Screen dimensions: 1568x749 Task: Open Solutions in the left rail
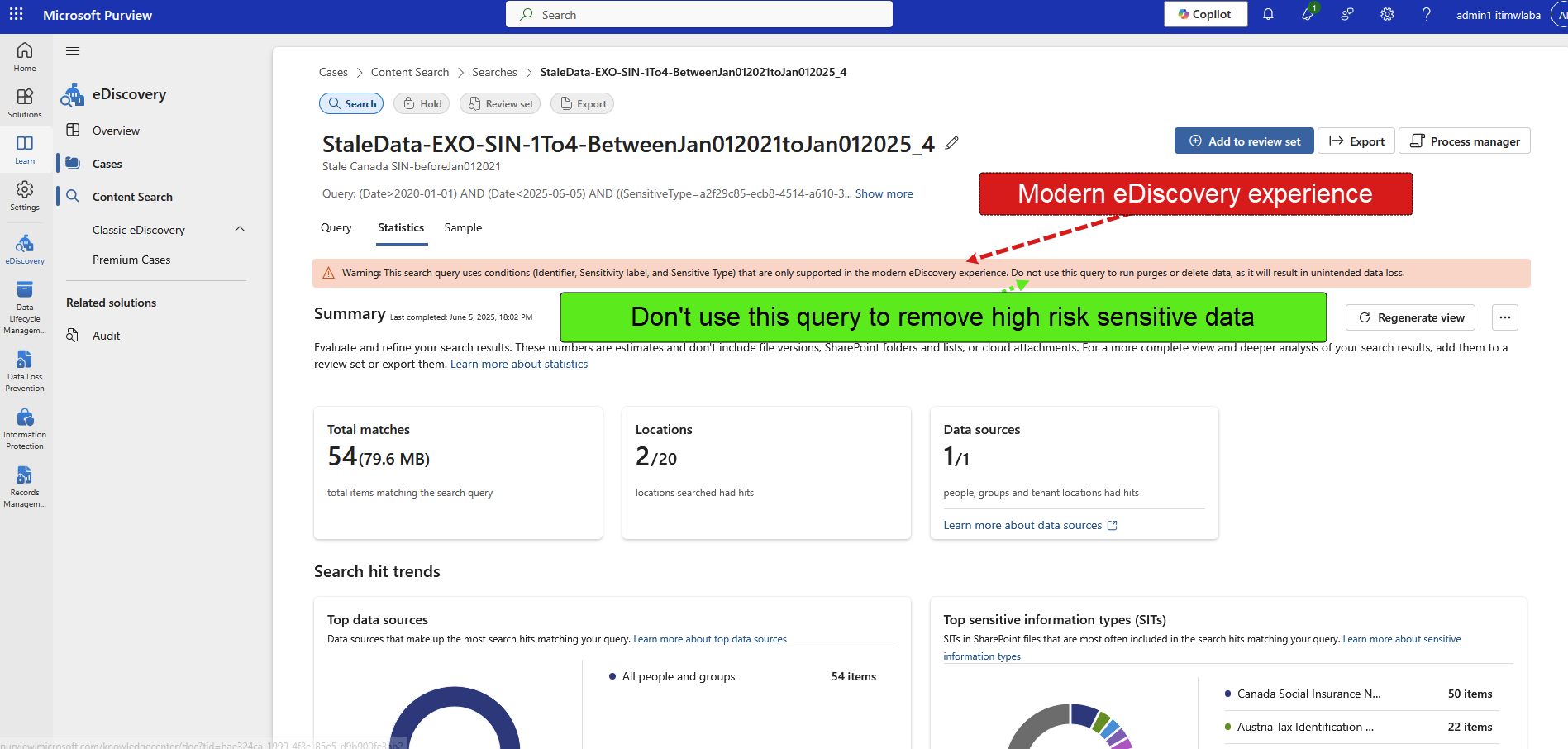tap(25, 103)
